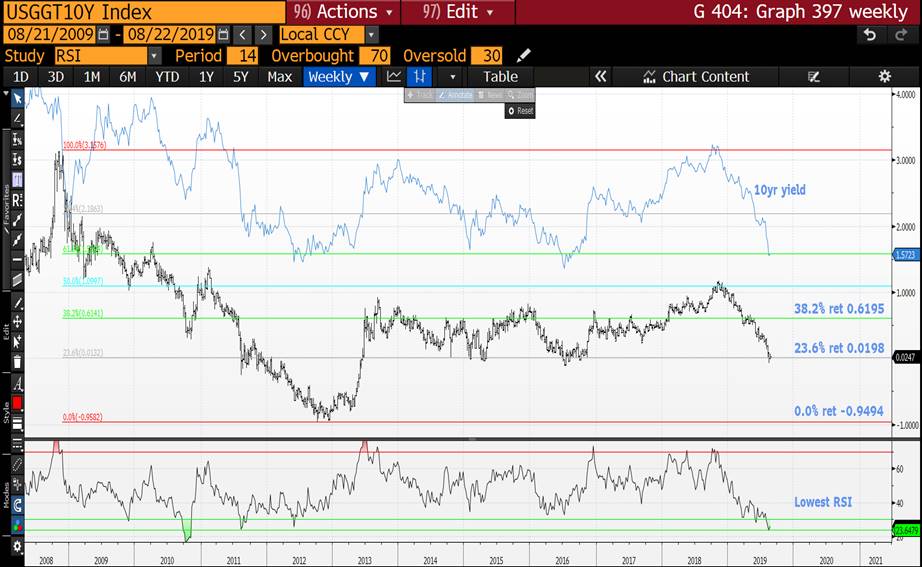
Task: Click the annotate edit icon near gear
Action: (813, 76)
